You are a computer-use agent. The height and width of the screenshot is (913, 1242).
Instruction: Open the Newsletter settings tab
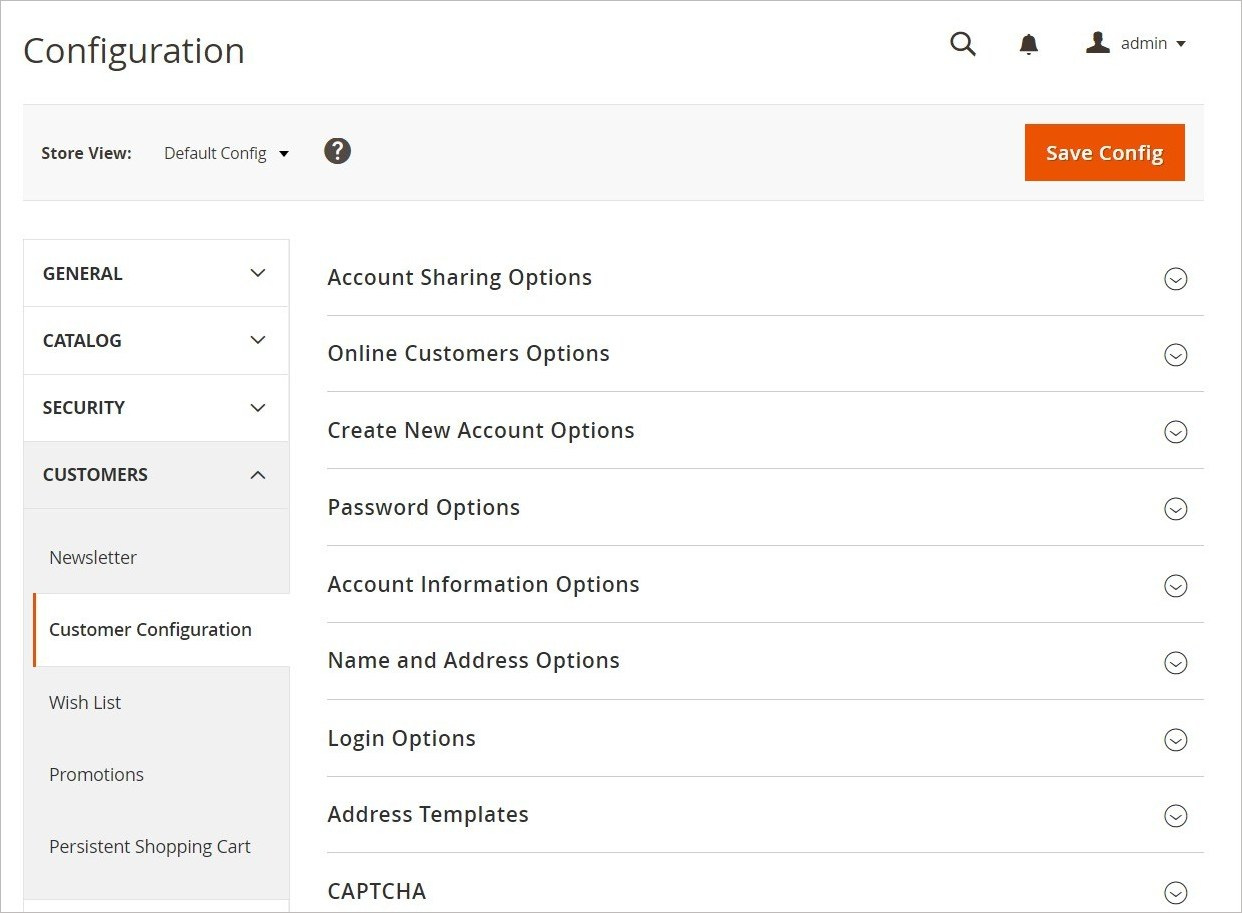pos(93,557)
